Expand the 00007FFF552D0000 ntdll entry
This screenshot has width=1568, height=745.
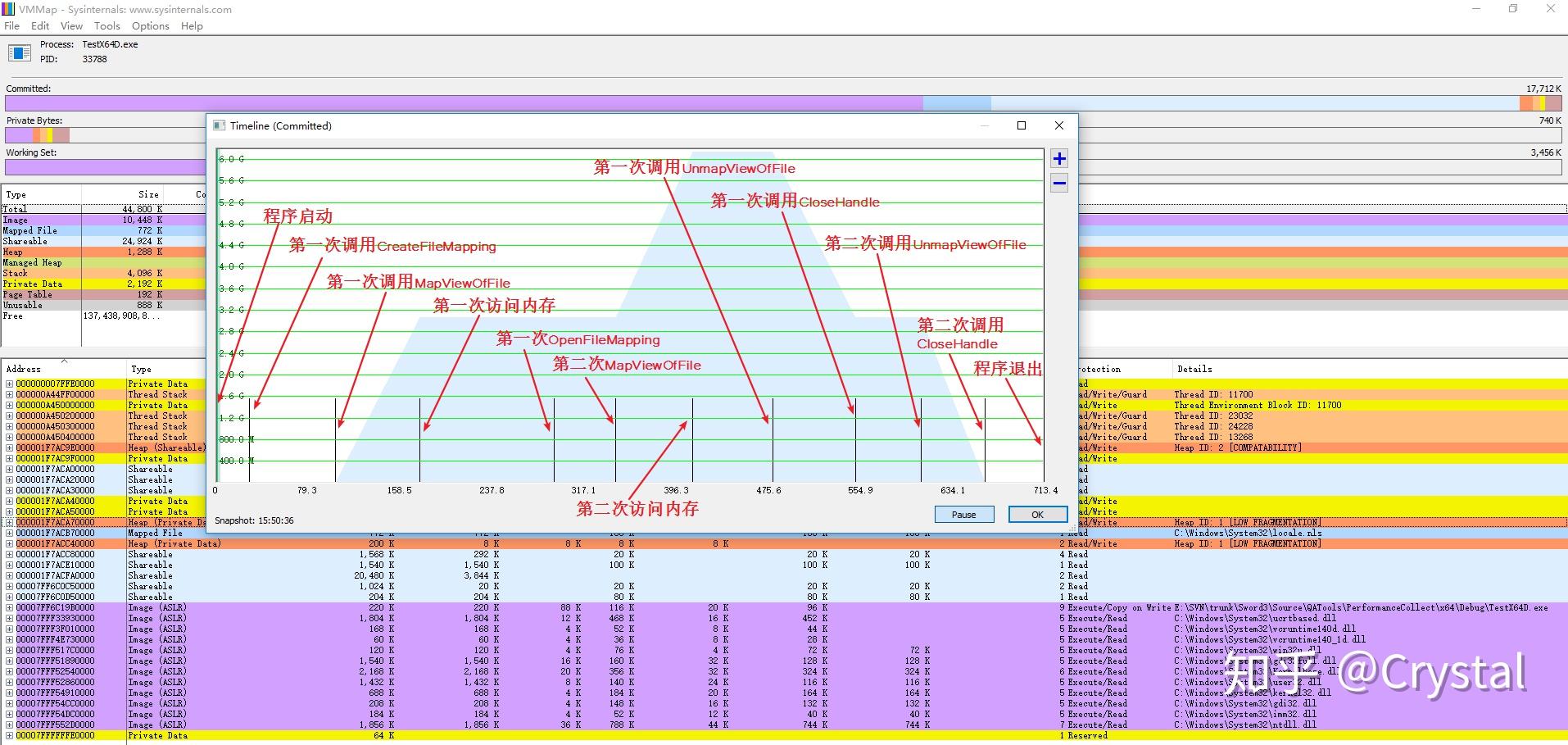tap(10, 725)
